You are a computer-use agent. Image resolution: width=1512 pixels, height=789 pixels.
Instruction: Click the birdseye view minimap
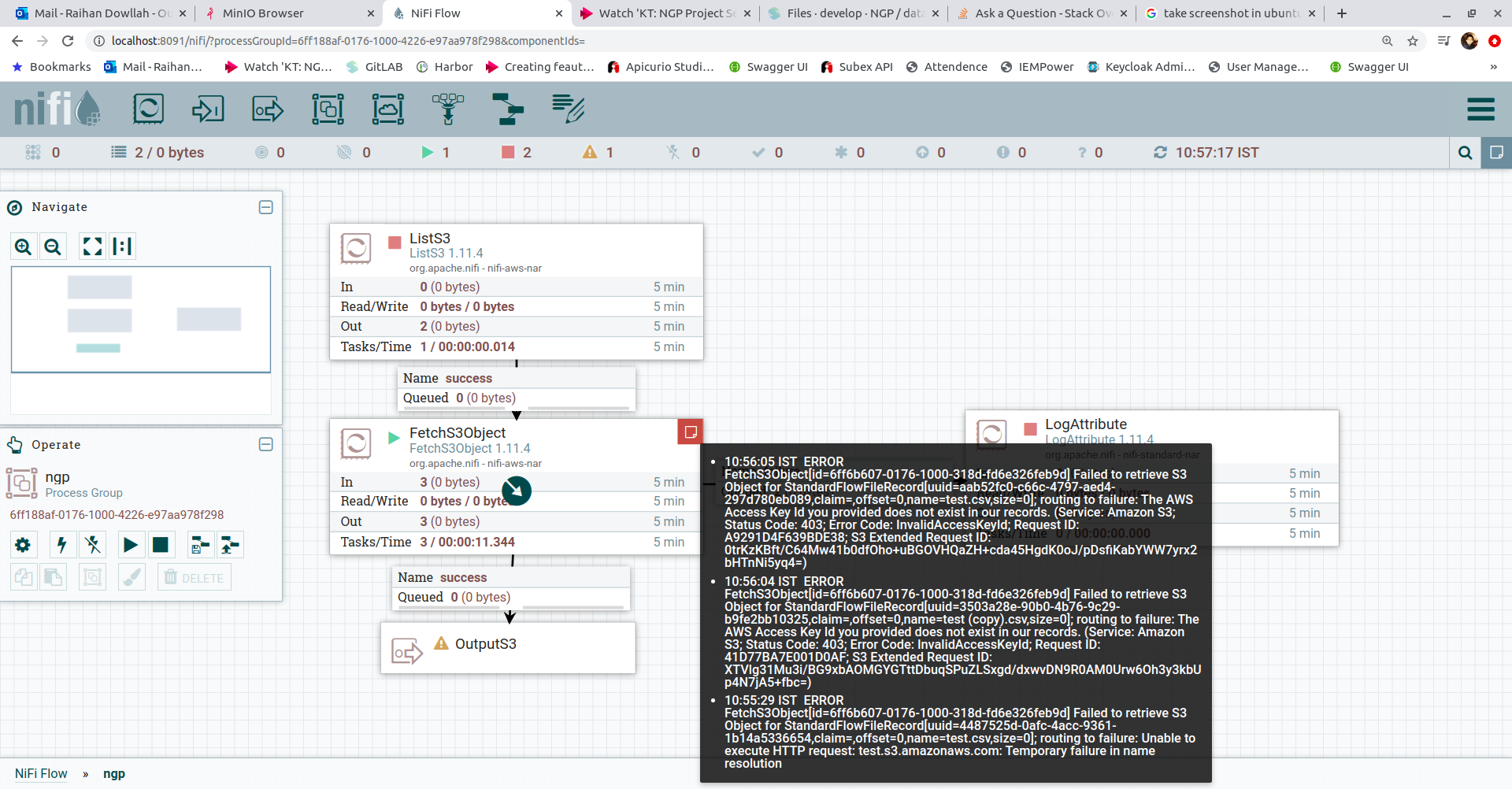pos(141,319)
